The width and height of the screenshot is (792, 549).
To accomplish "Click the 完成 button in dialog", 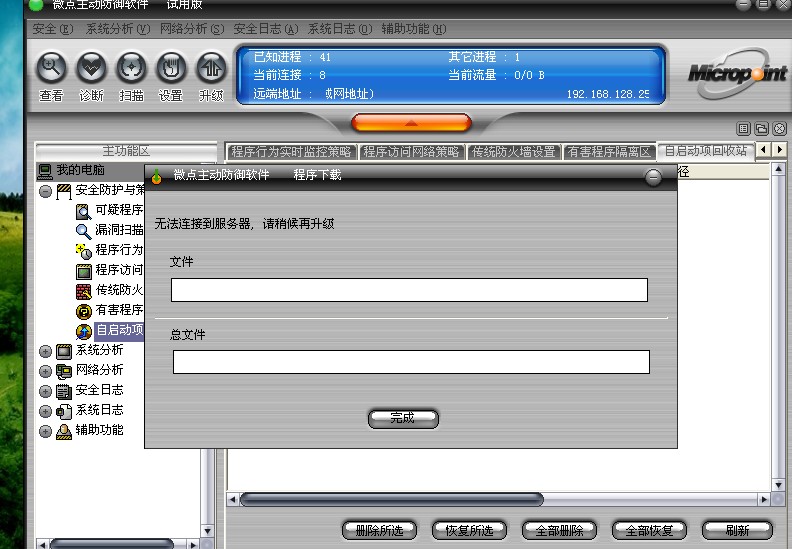I will 403,418.
